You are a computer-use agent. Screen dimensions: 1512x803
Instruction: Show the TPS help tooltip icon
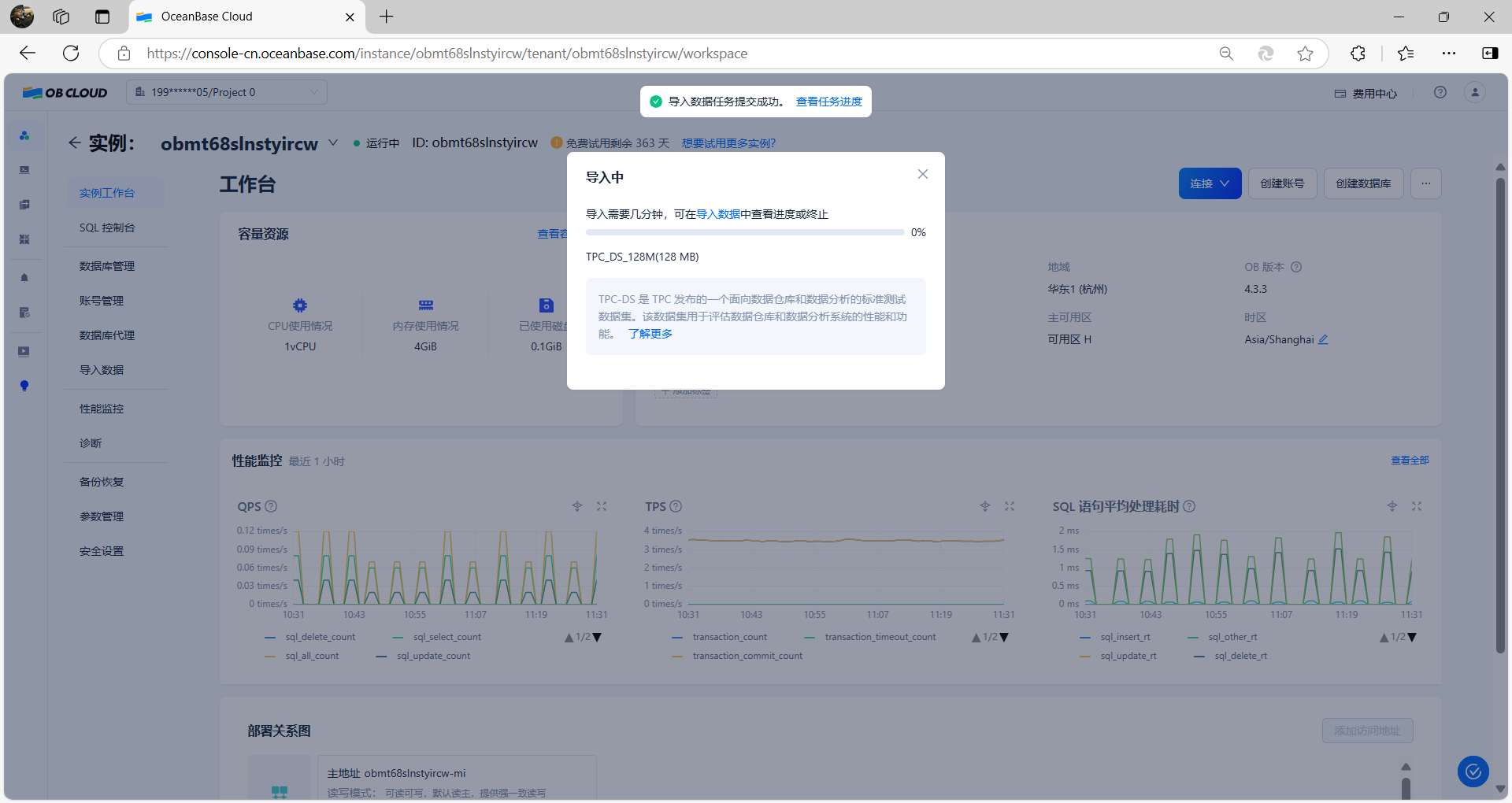pyautogui.click(x=676, y=506)
